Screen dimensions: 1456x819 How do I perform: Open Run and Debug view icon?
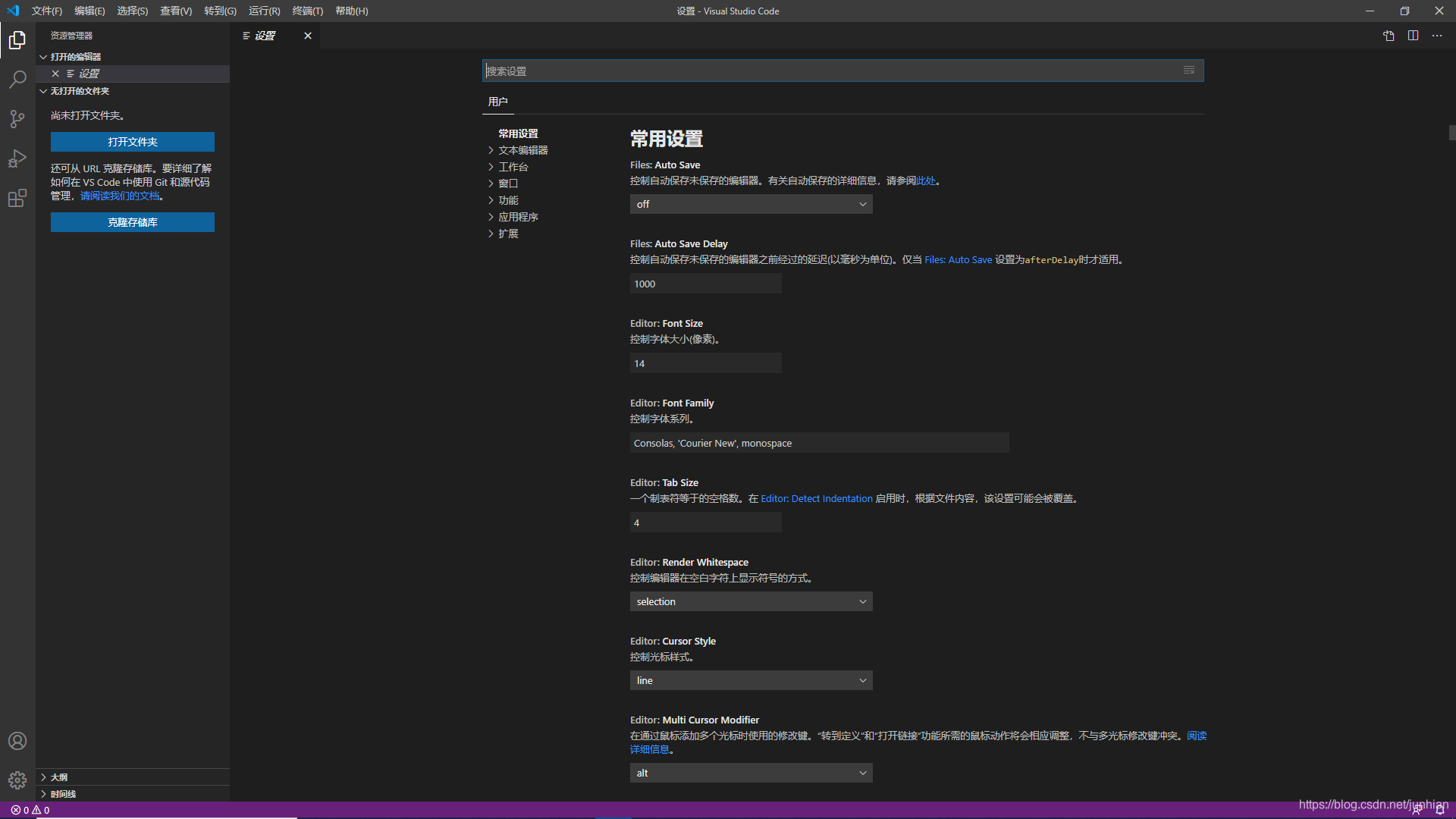coord(17,158)
